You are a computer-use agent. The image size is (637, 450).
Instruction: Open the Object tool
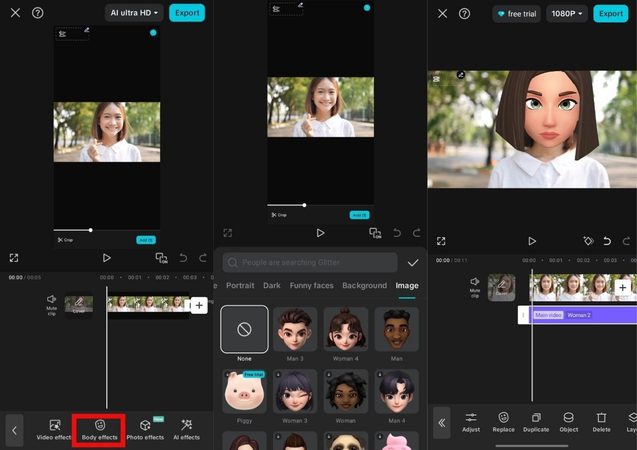tap(568, 421)
